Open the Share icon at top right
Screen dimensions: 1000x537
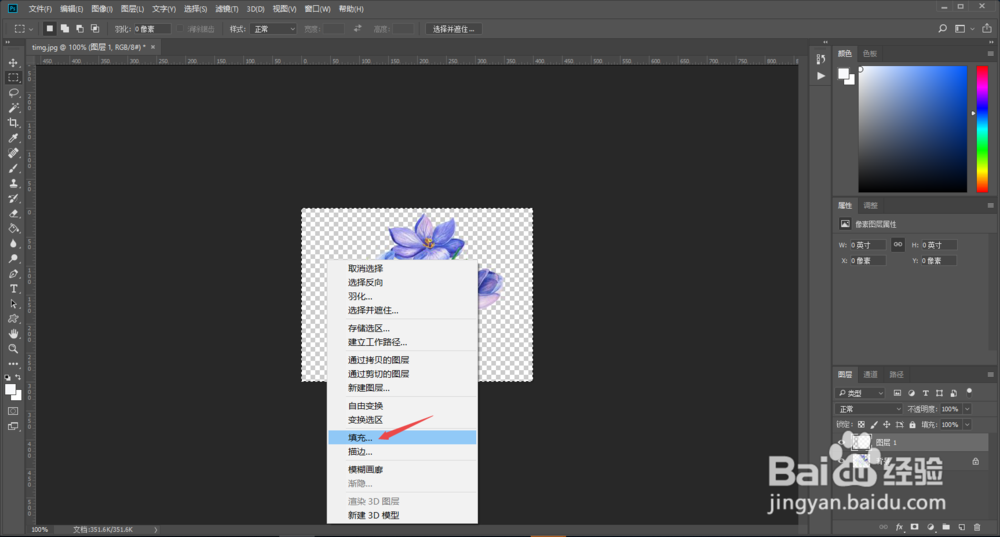coord(987,28)
